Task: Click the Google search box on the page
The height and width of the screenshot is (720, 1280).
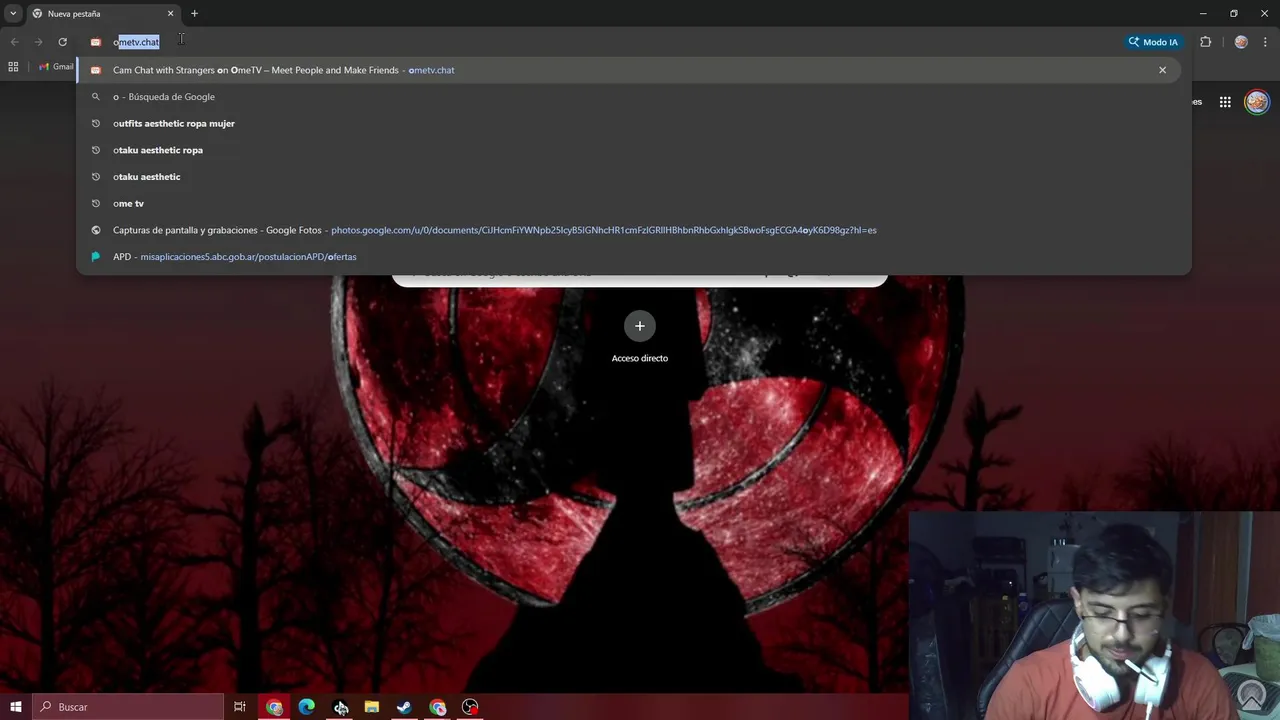Action: [640, 279]
